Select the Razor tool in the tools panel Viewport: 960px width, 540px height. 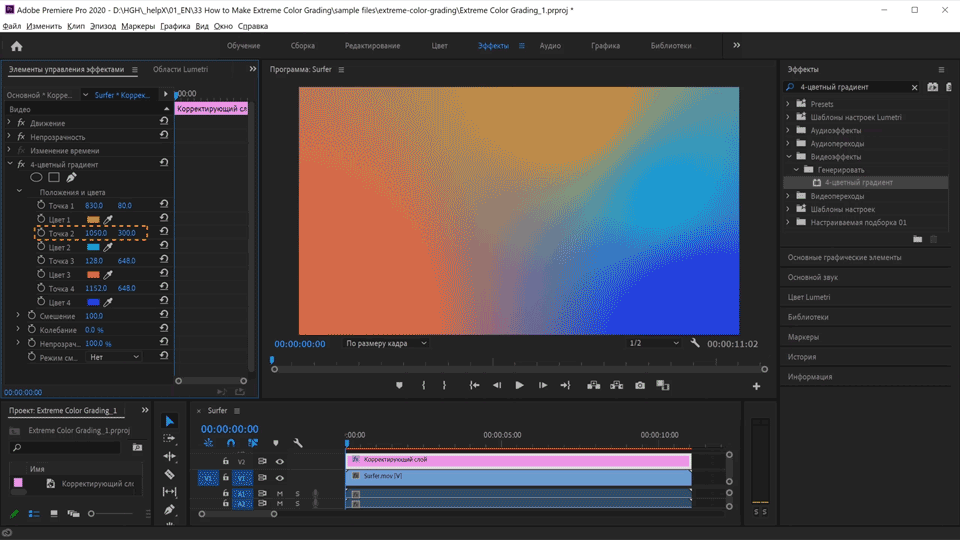pyautogui.click(x=169, y=474)
